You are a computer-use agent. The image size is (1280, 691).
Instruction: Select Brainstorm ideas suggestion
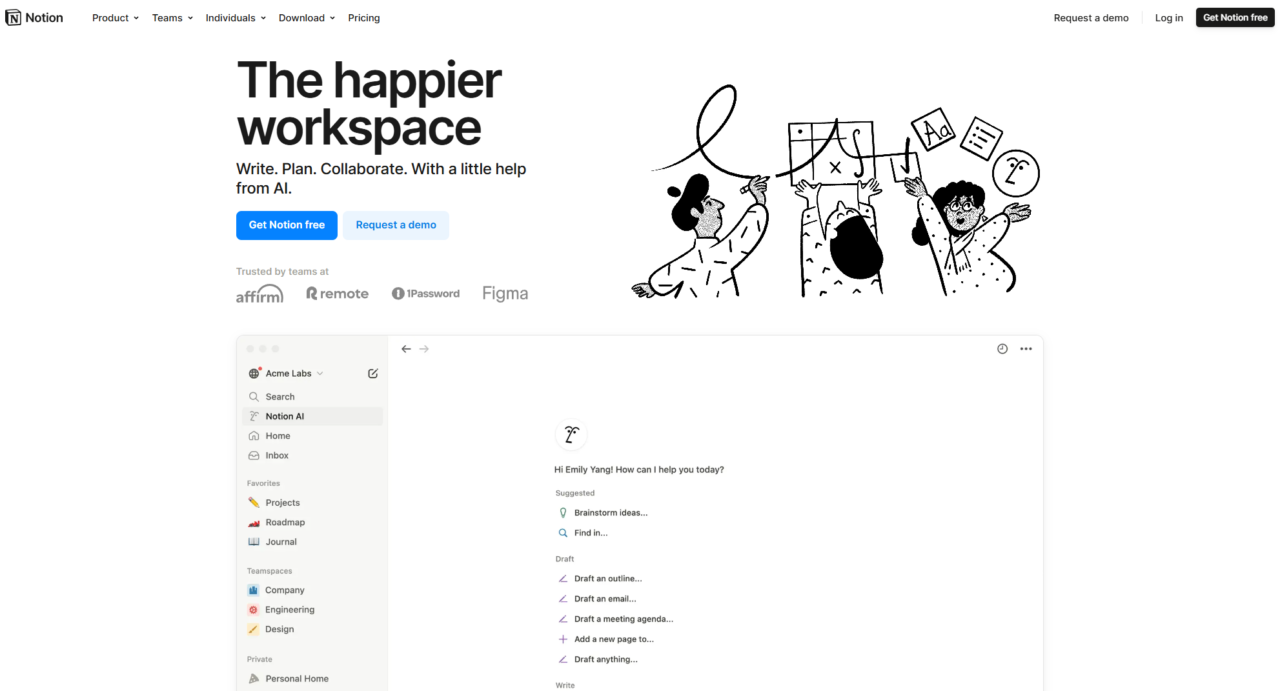611,513
